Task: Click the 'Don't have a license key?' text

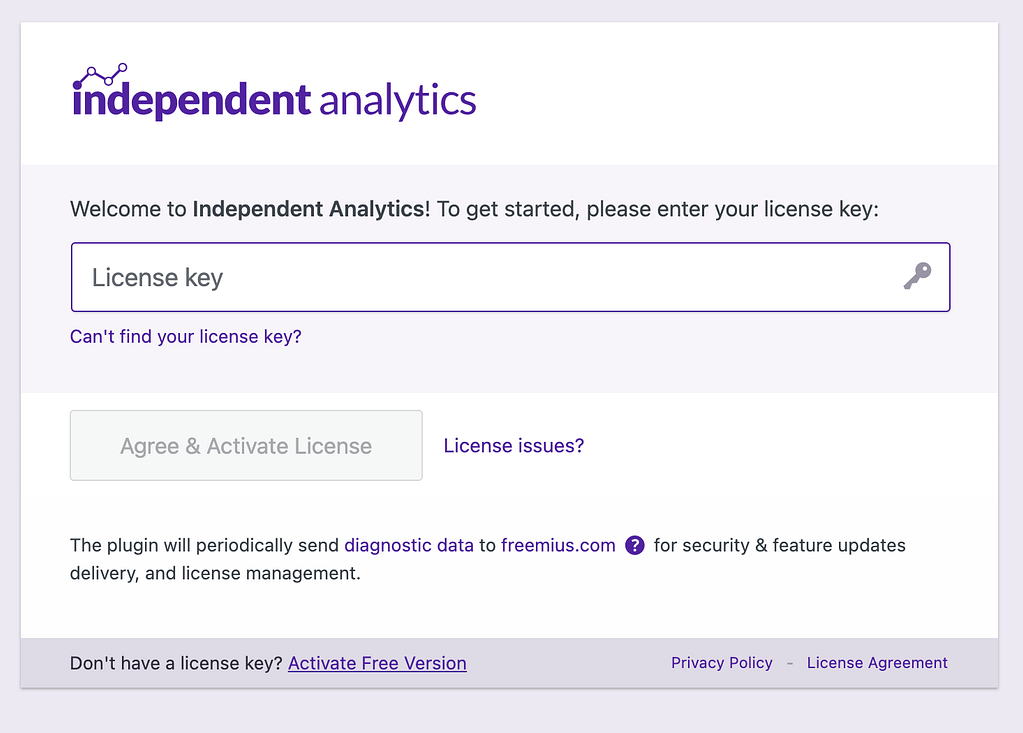Action: [x=176, y=663]
